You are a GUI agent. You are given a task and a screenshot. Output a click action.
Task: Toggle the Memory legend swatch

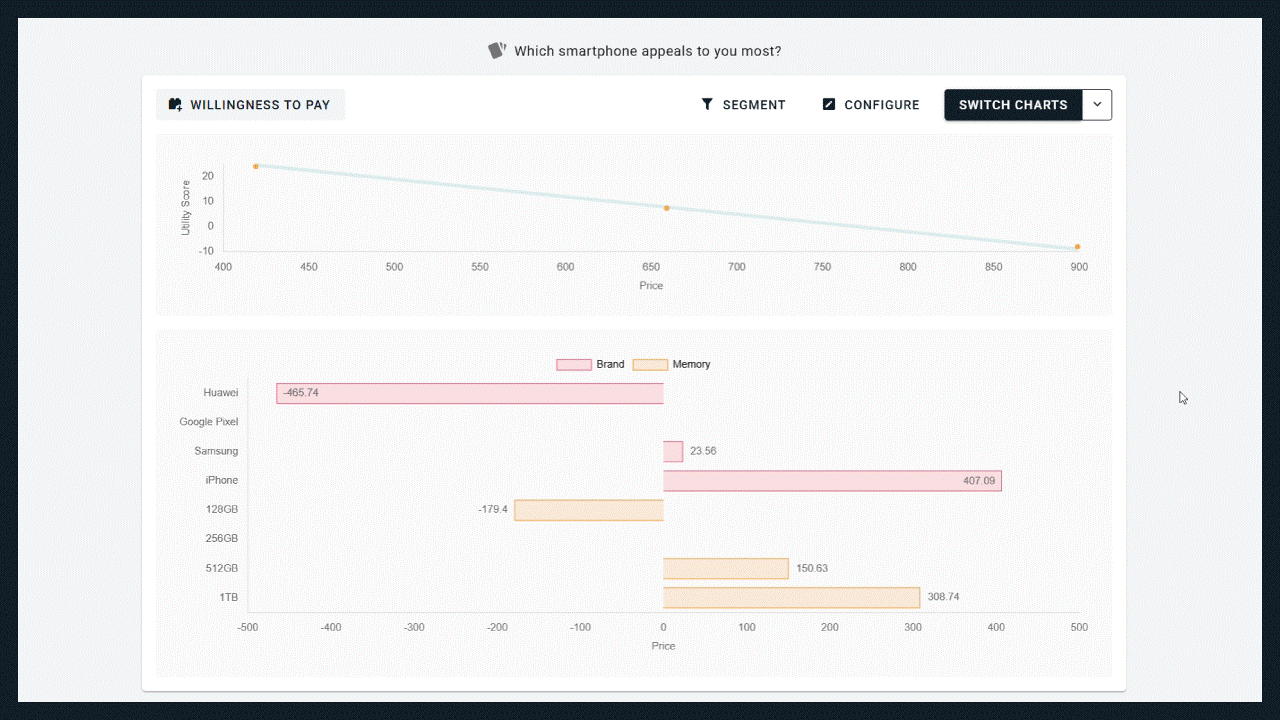[650, 365]
